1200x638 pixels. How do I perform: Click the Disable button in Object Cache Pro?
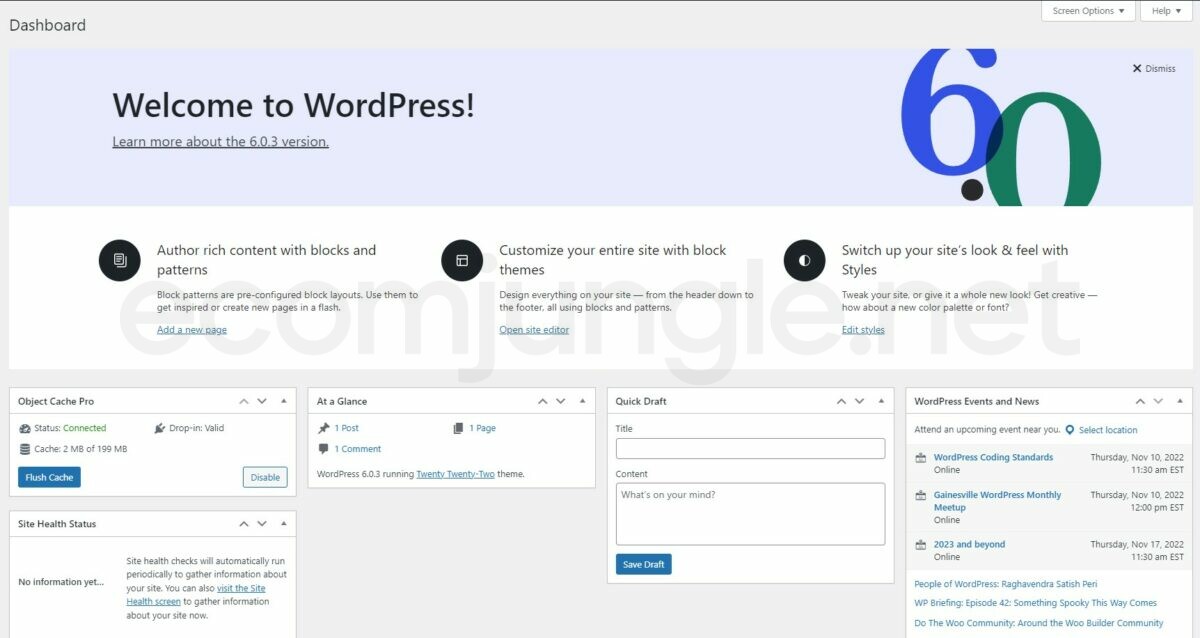(x=264, y=477)
